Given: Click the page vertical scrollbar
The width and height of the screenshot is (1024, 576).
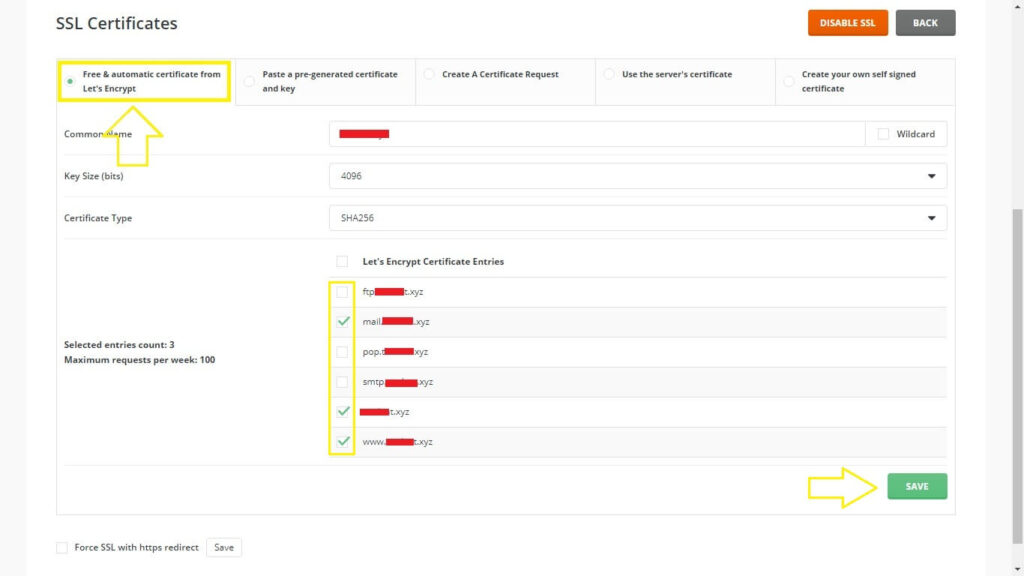Looking at the screenshot, I should [1017, 376].
